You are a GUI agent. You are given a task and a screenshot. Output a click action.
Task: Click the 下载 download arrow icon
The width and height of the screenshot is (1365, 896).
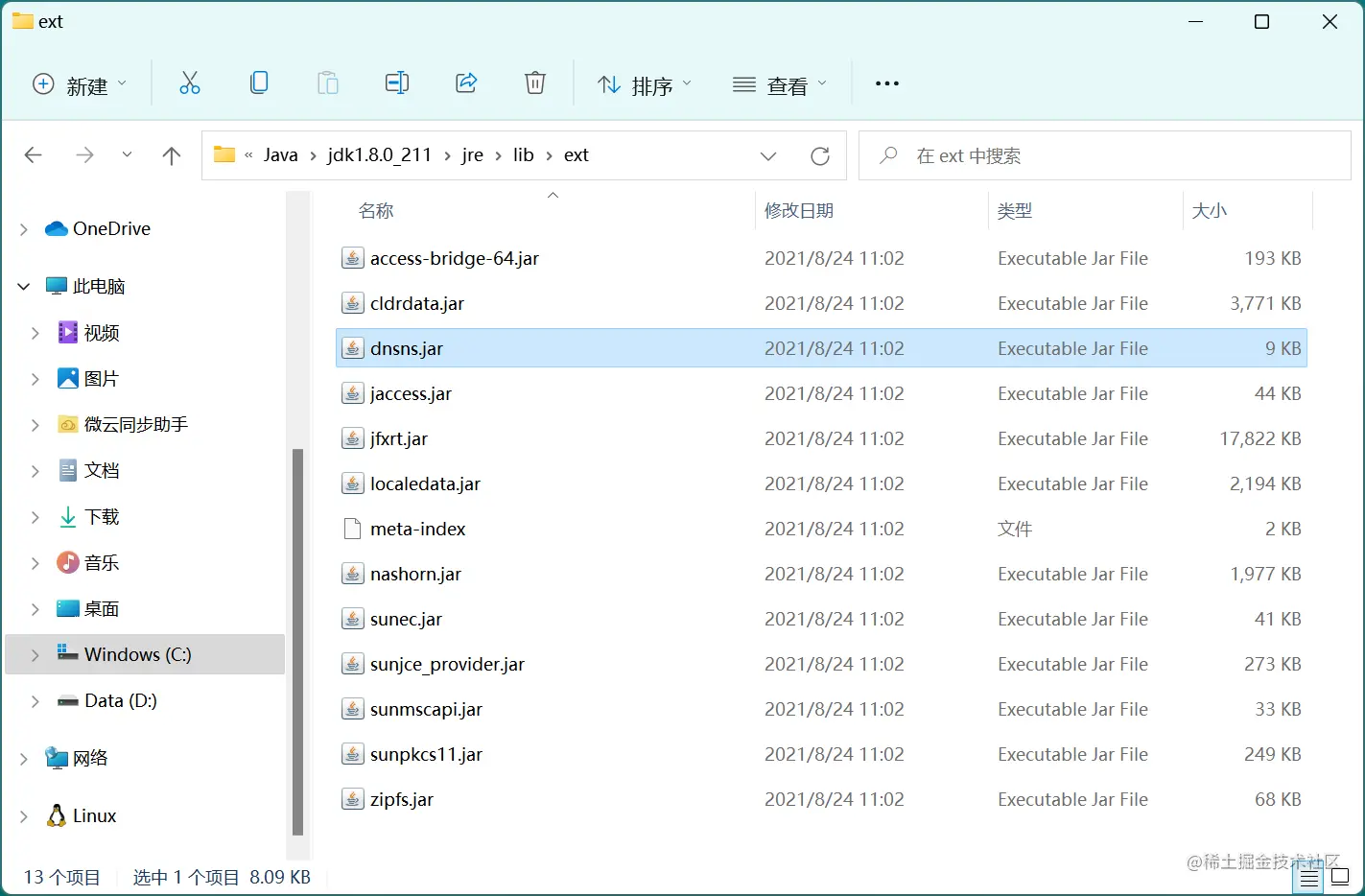[68, 517]
